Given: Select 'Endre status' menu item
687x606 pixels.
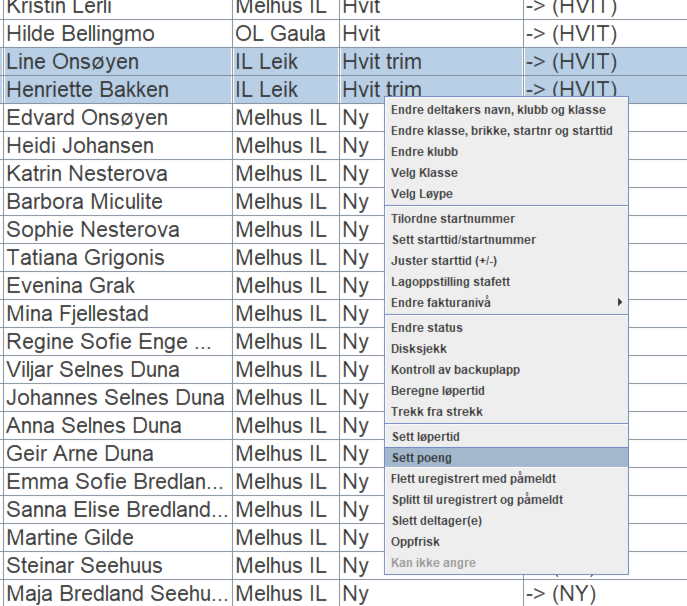Looking at the screenshot, I should click(x=427, y=328).
